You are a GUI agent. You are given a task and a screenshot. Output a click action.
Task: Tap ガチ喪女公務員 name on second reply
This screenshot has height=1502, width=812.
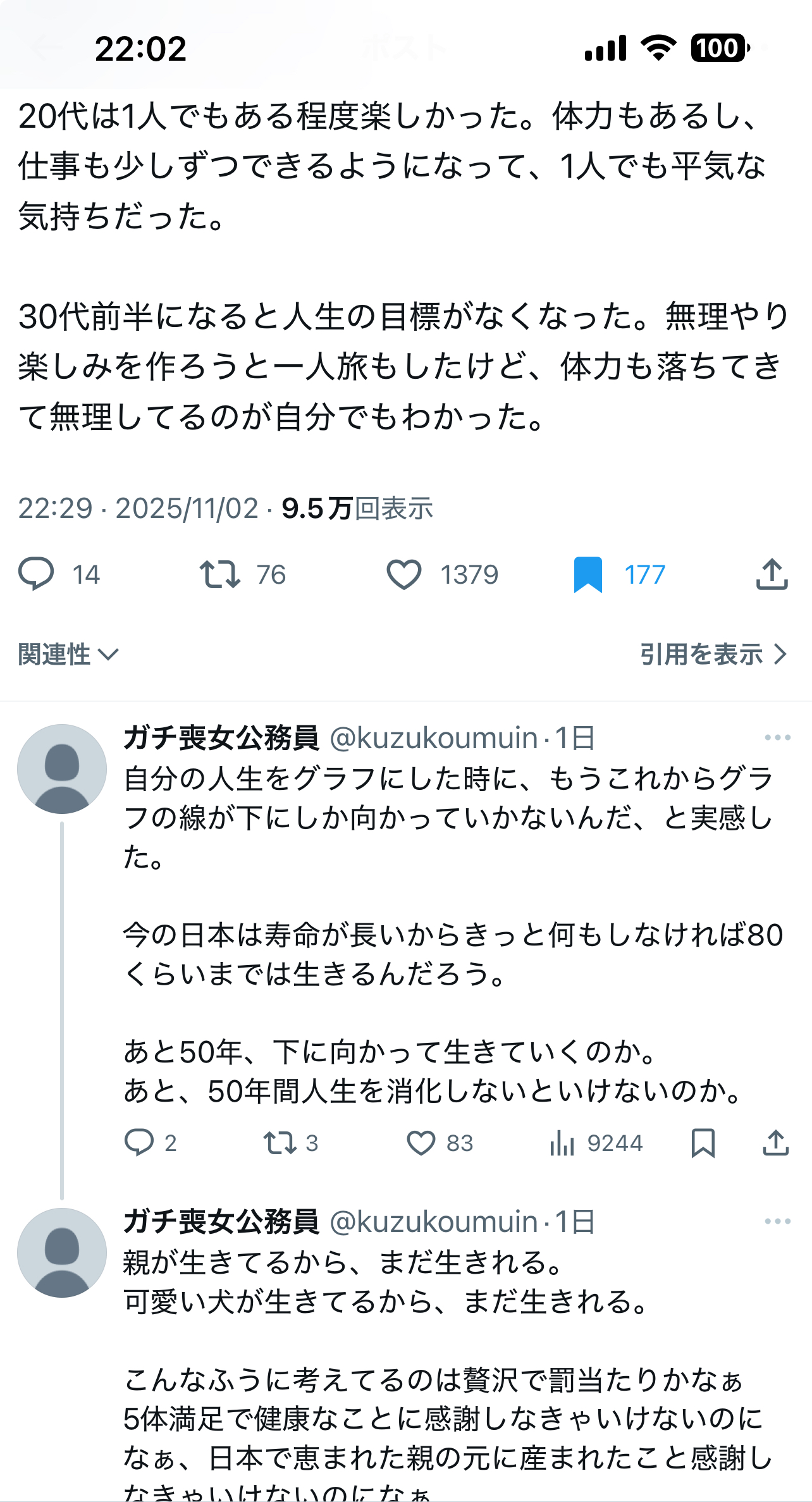tap(221, 1222)
